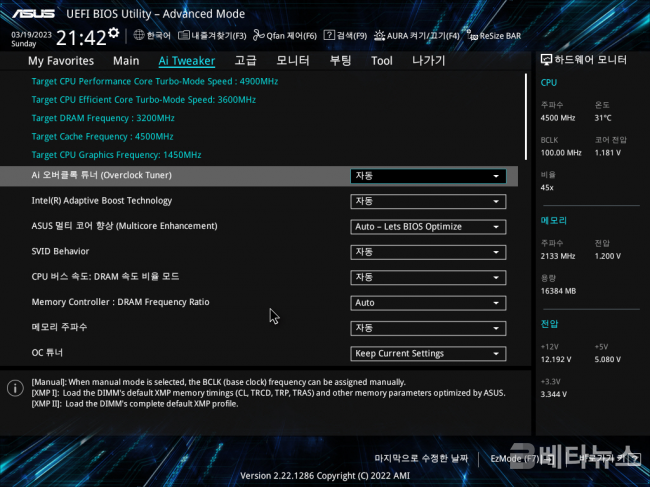The width and height of the screenshot is (650, 487).
Task: Click Target CPU Graphics Frequency: 1450MHz
Action: point(116,155)
